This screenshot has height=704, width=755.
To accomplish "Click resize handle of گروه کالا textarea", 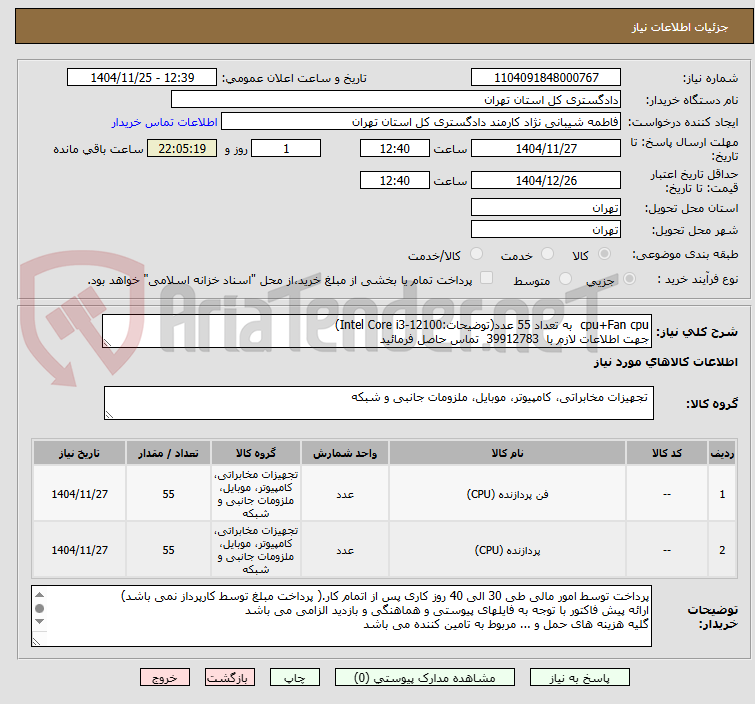I will coord(109,415).
